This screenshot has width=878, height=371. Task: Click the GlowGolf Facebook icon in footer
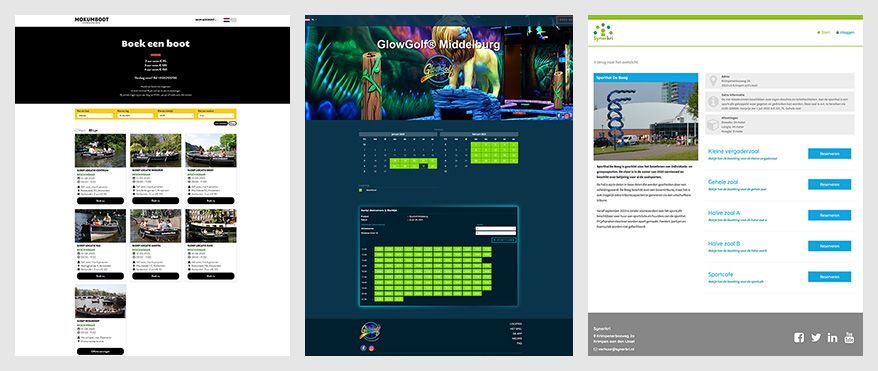coord(363,348)
